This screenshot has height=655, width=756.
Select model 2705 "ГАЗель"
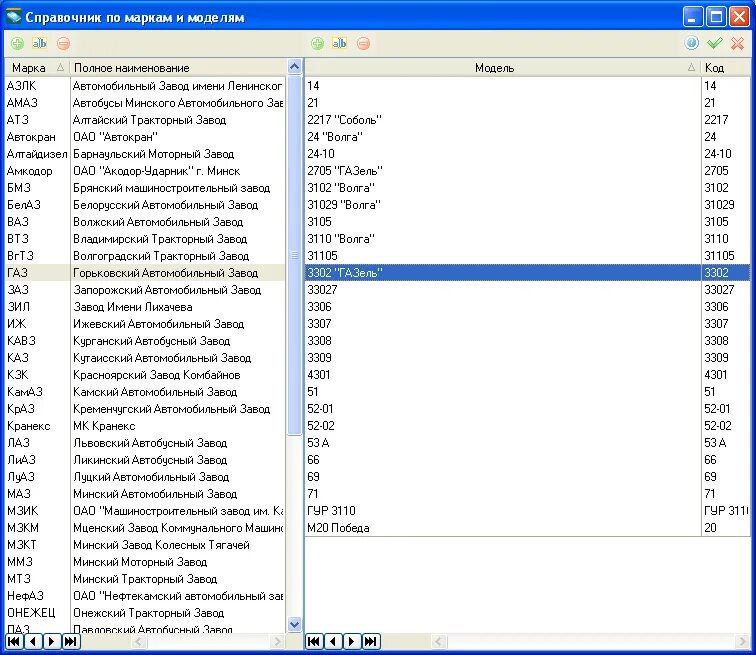click(503, 171)
